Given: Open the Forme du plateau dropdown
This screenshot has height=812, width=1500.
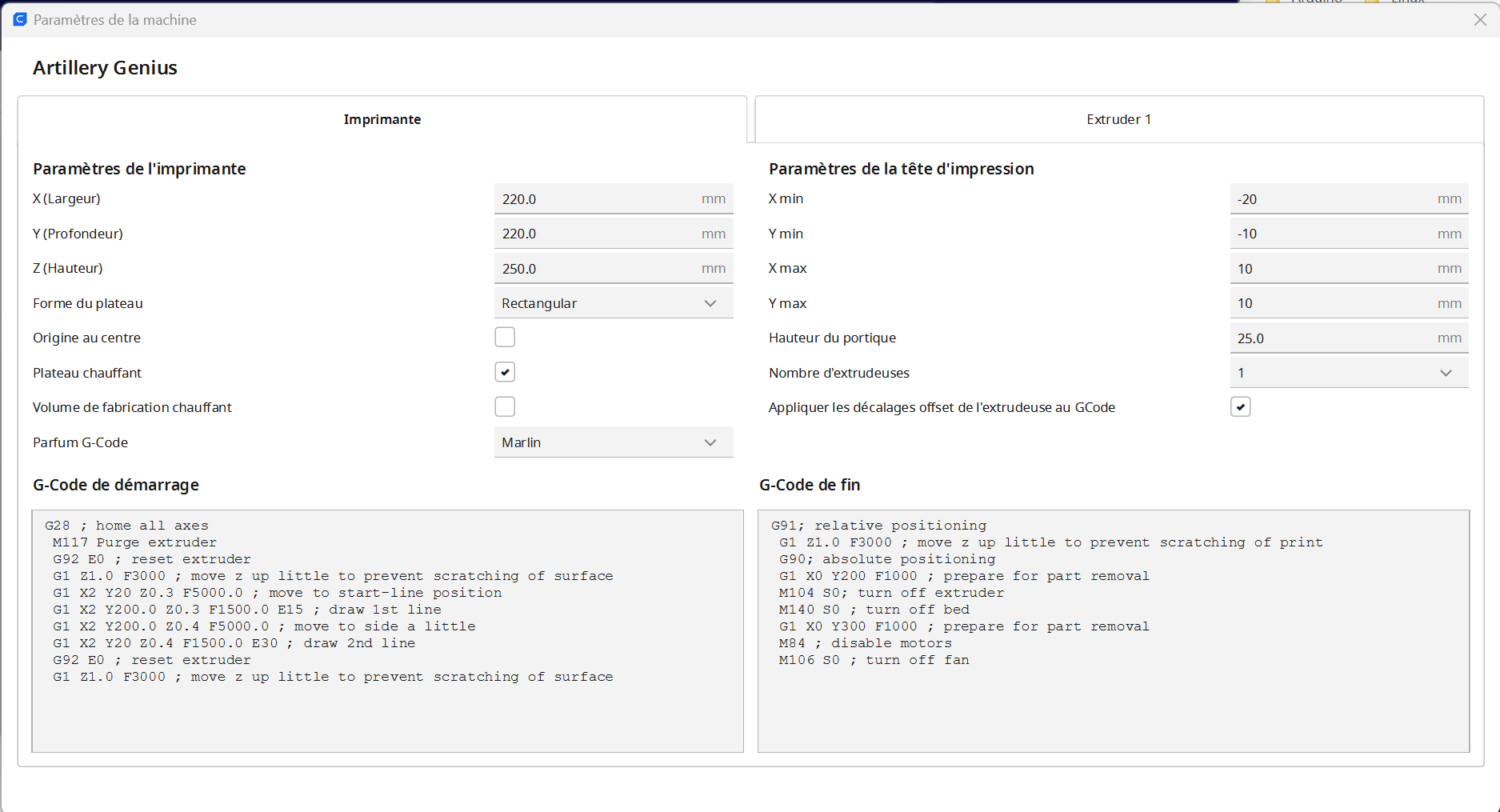Looking at the screenshot, I should coord(614,303).
